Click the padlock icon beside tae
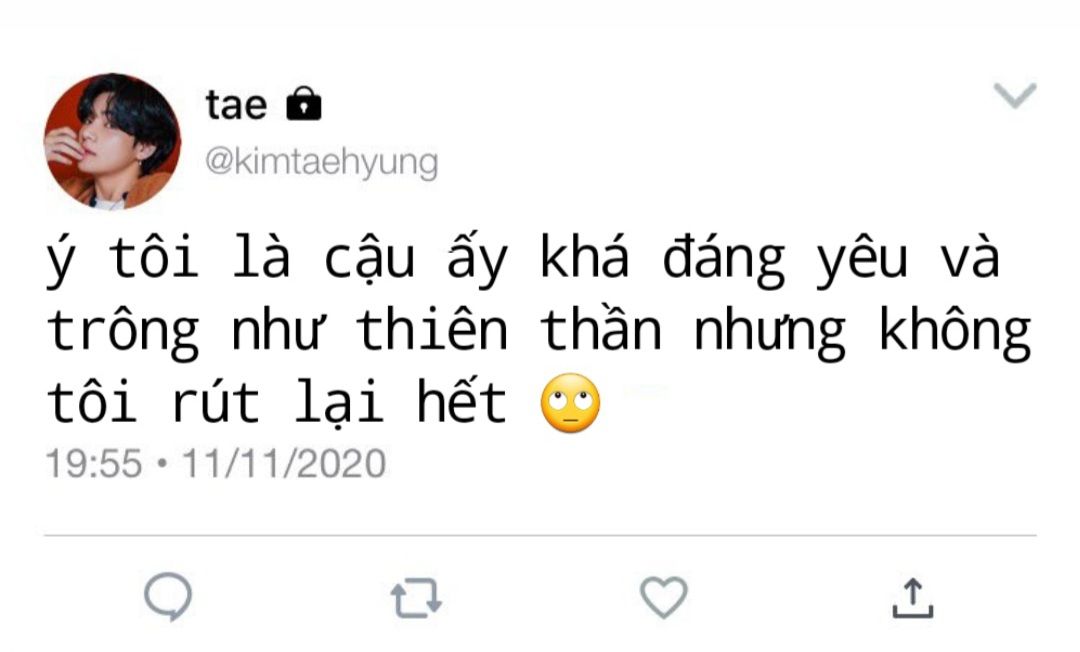This screenshot has width=1080, height=652. tap(304, 104)
